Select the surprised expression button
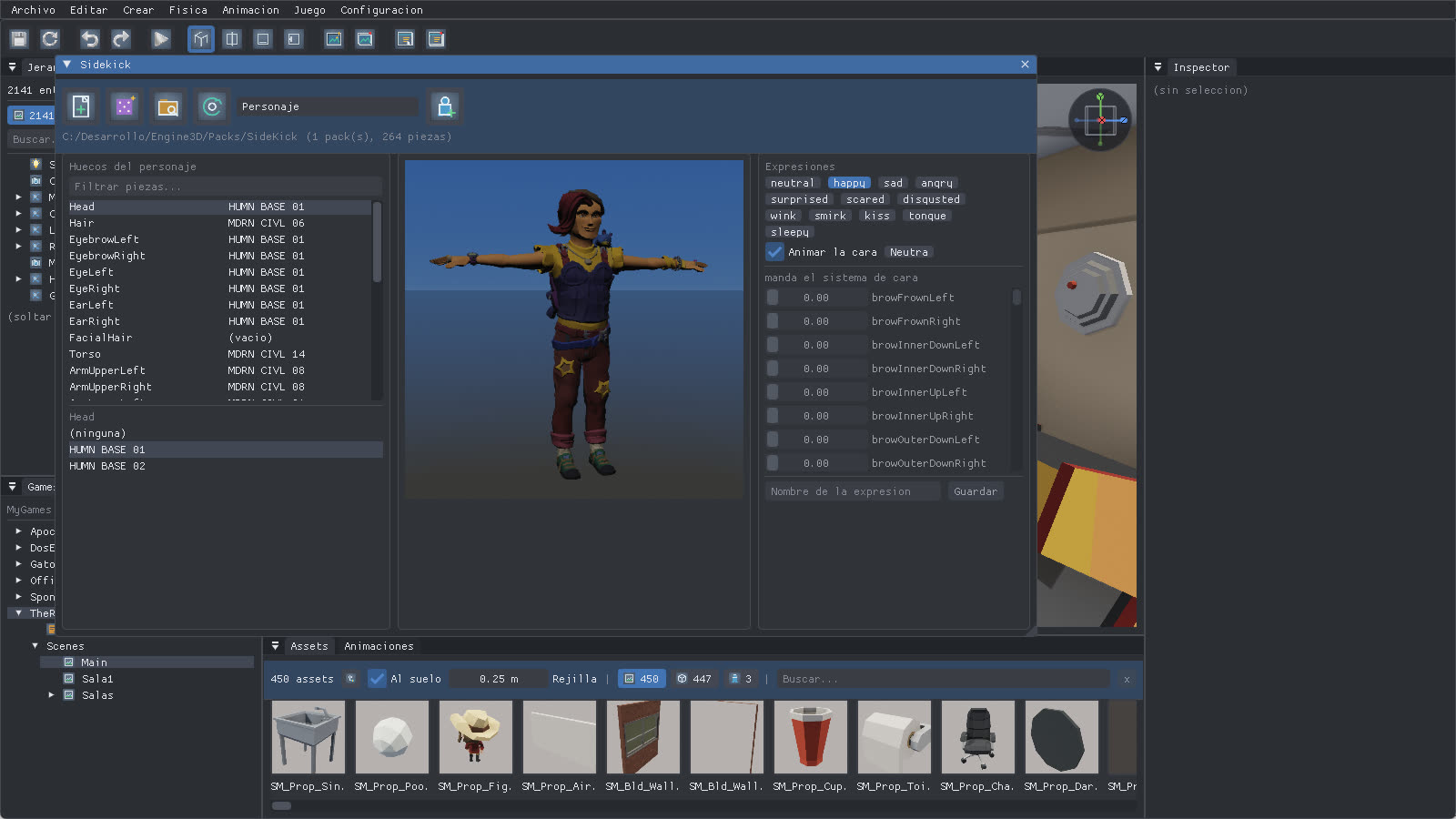The width and height of the screenshot is (1456, 819). click(x=799, y=199)
